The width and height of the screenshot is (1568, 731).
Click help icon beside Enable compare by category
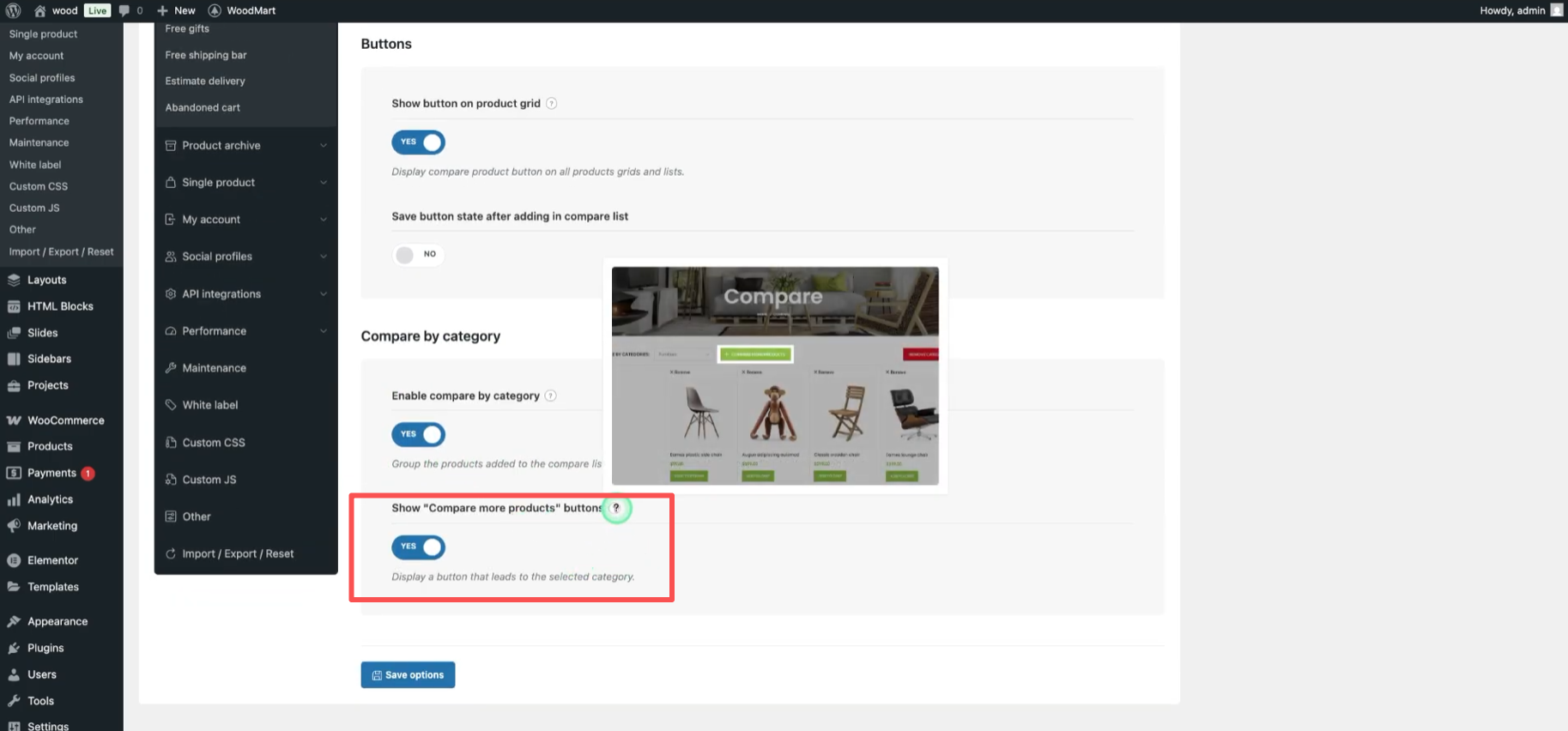click(x=551, y=396)
